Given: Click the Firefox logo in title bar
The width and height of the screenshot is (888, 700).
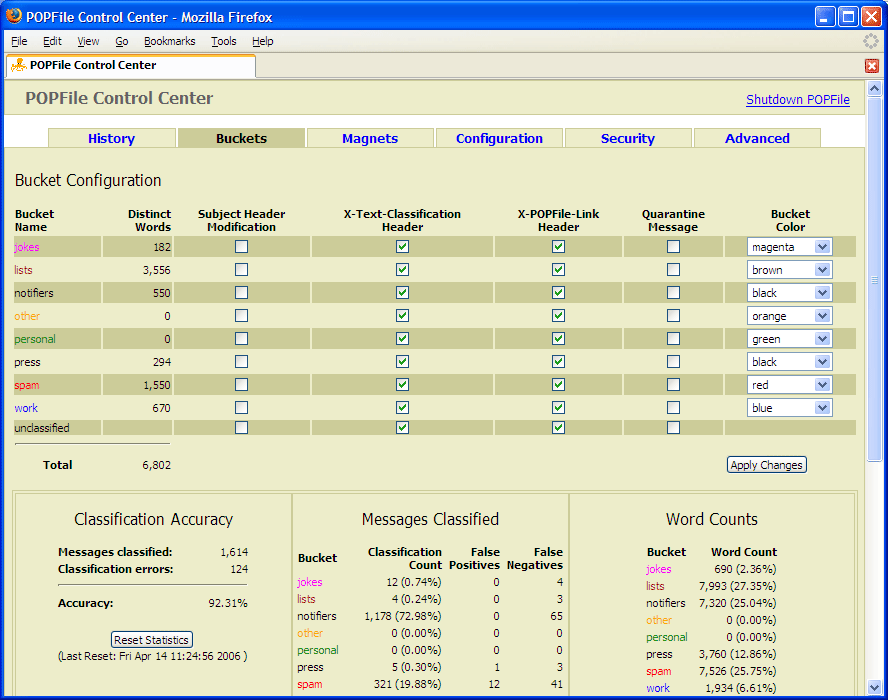Looking at the screenshot, I should click(x=14, y=16).
